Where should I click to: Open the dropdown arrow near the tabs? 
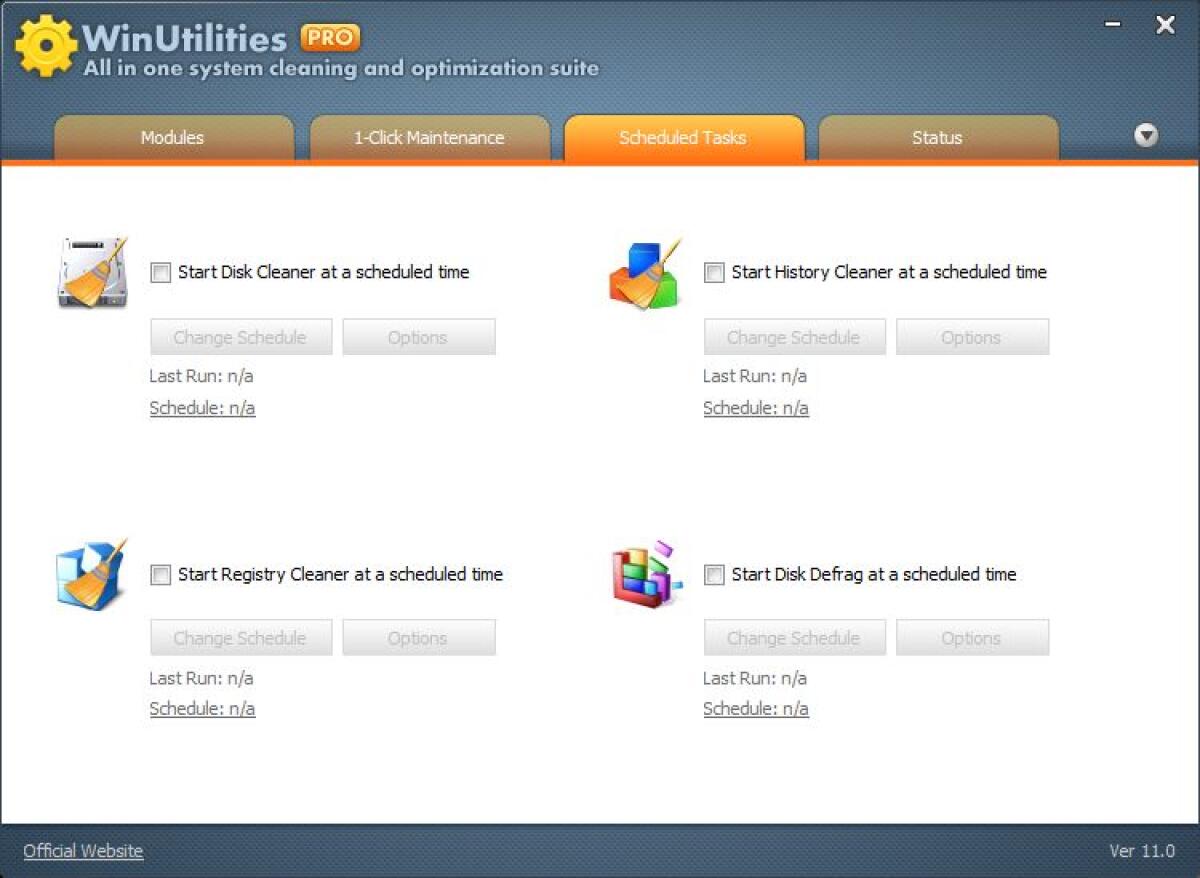coord(1147,134)
